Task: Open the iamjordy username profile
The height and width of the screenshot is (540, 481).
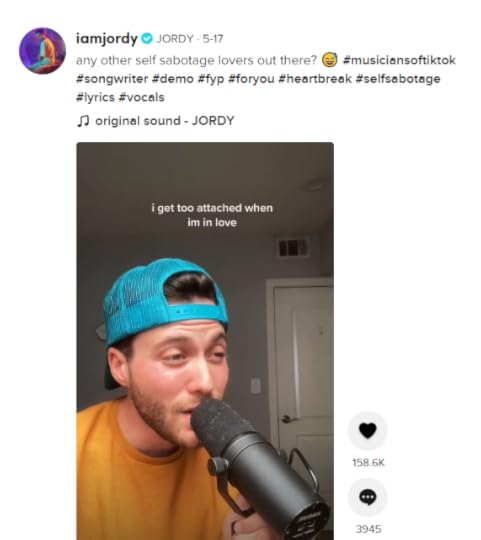Action: click(107, 38)
